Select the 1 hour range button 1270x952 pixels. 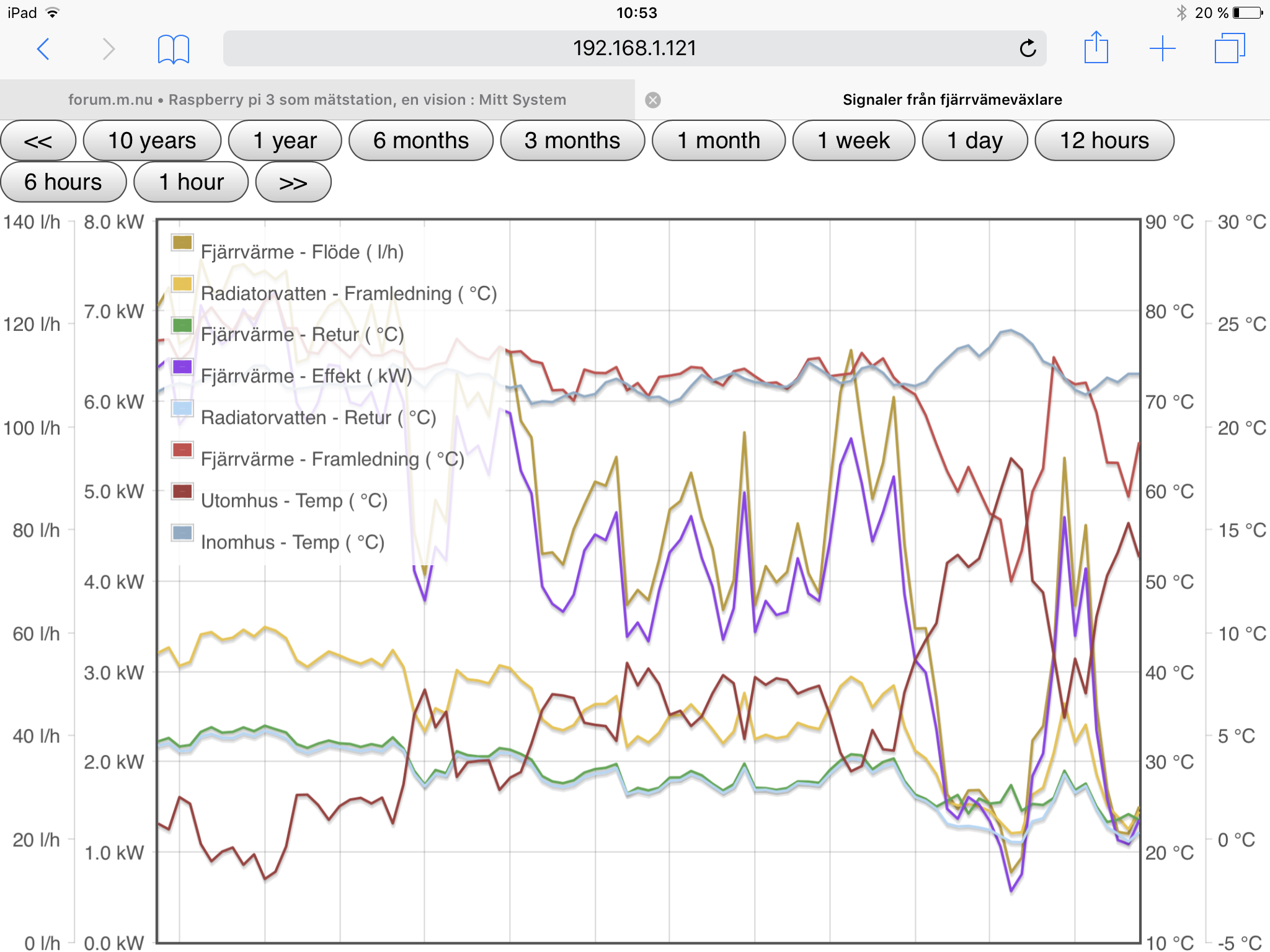(x=191, y=182)
